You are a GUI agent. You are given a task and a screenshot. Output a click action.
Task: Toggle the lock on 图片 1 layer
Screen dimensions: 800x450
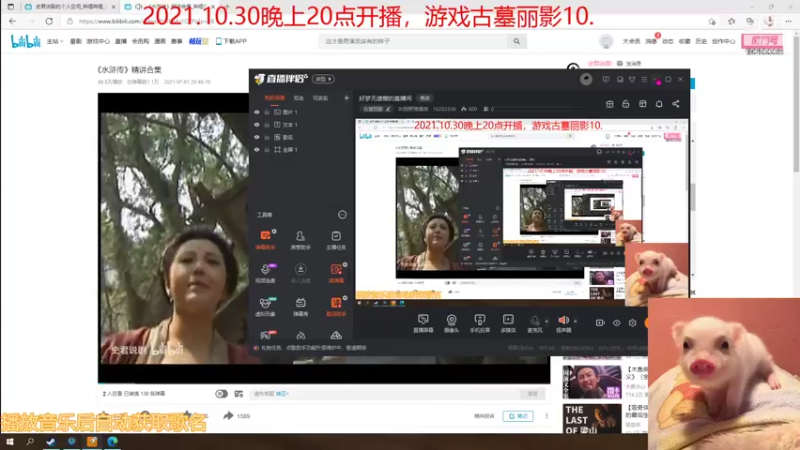[267, 112]
